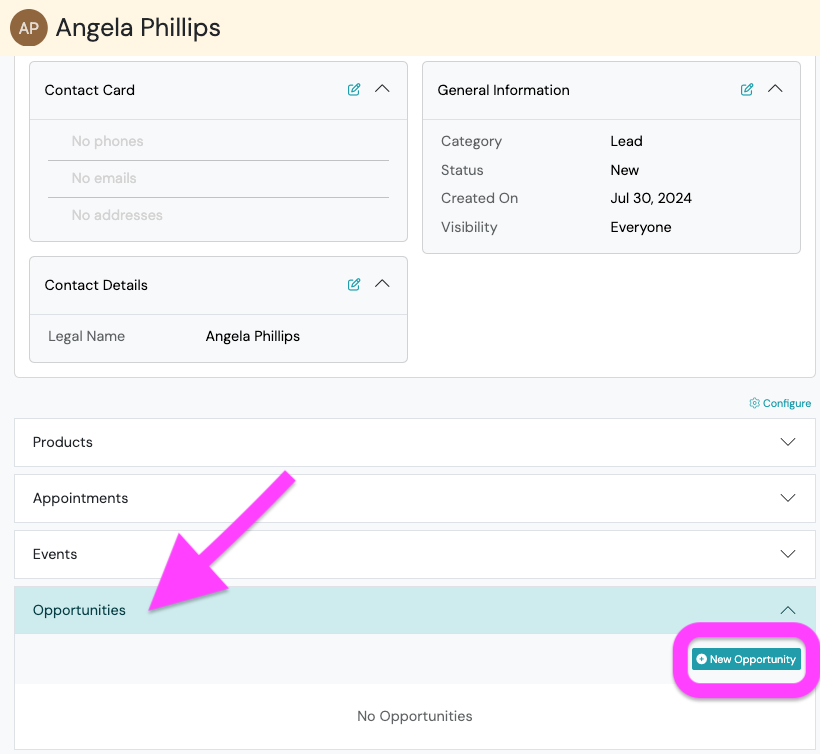Collapse the General Information panel
Image resolution: width=820 pixels, height=754 pixels.
pyautogui.click(x=775, y=89)
